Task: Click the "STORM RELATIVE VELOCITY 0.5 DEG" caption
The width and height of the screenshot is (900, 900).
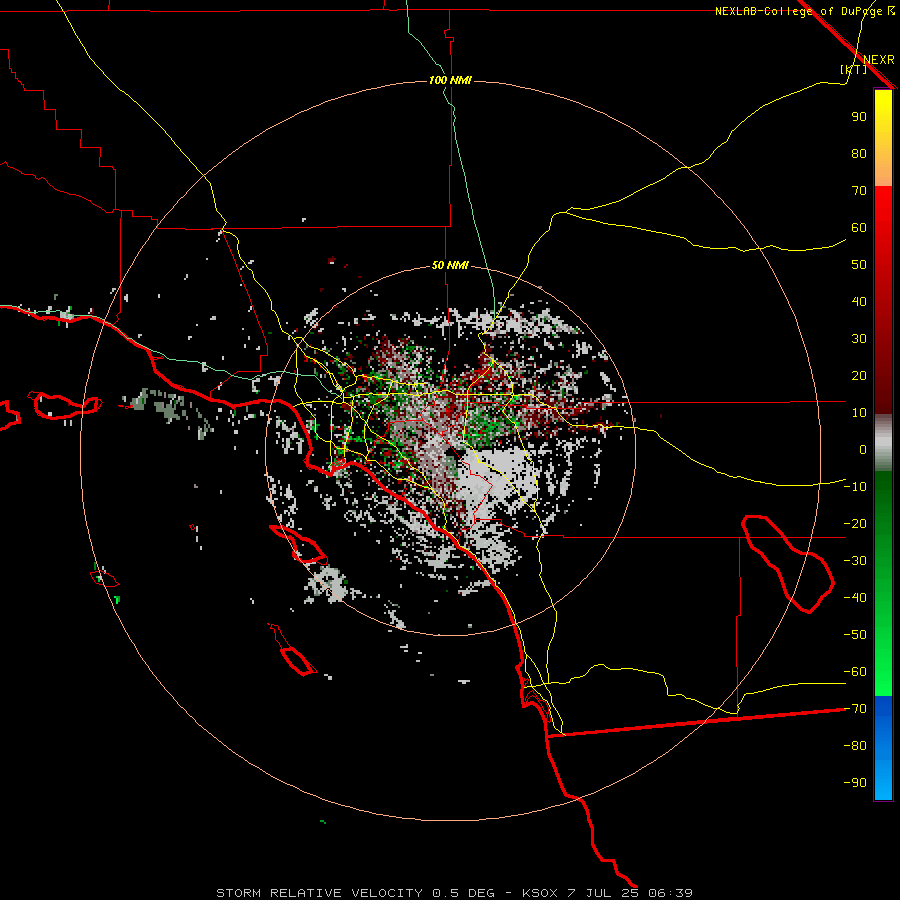Action: [x=355, y=893]
